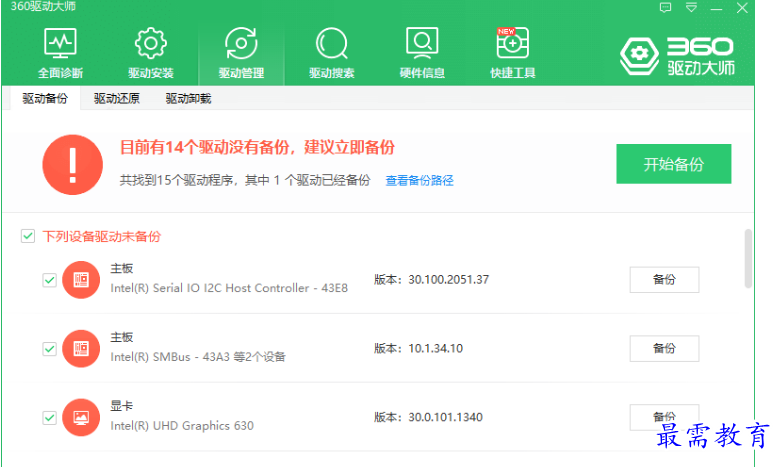Open the feedback message icon in title bar
778x467 pixels.
tap(665, 7)
